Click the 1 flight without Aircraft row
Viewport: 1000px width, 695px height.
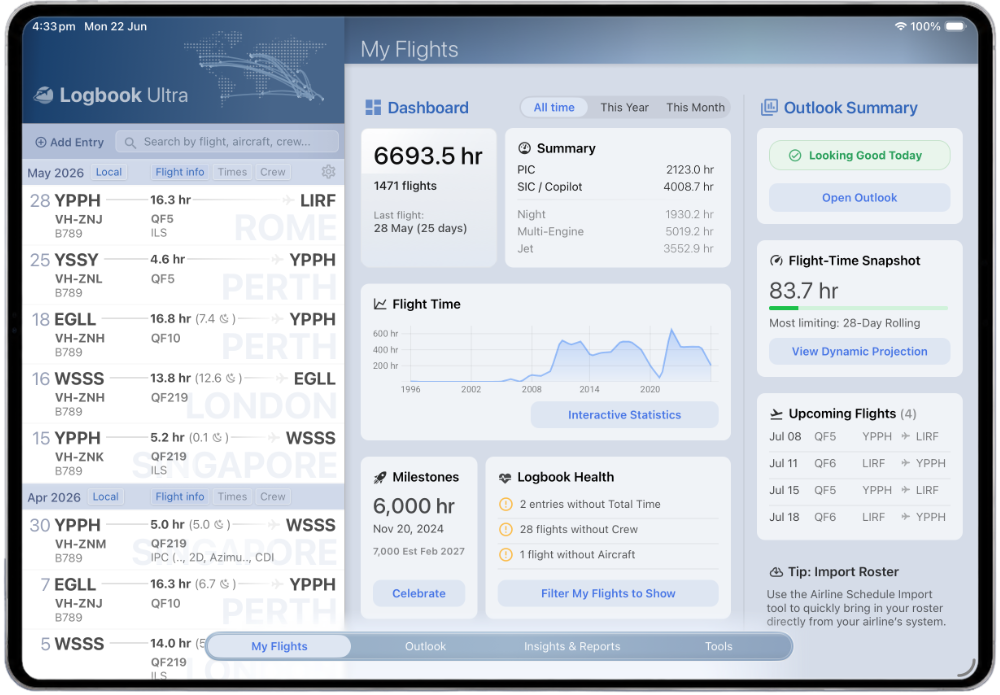click(x=608, y=555)
